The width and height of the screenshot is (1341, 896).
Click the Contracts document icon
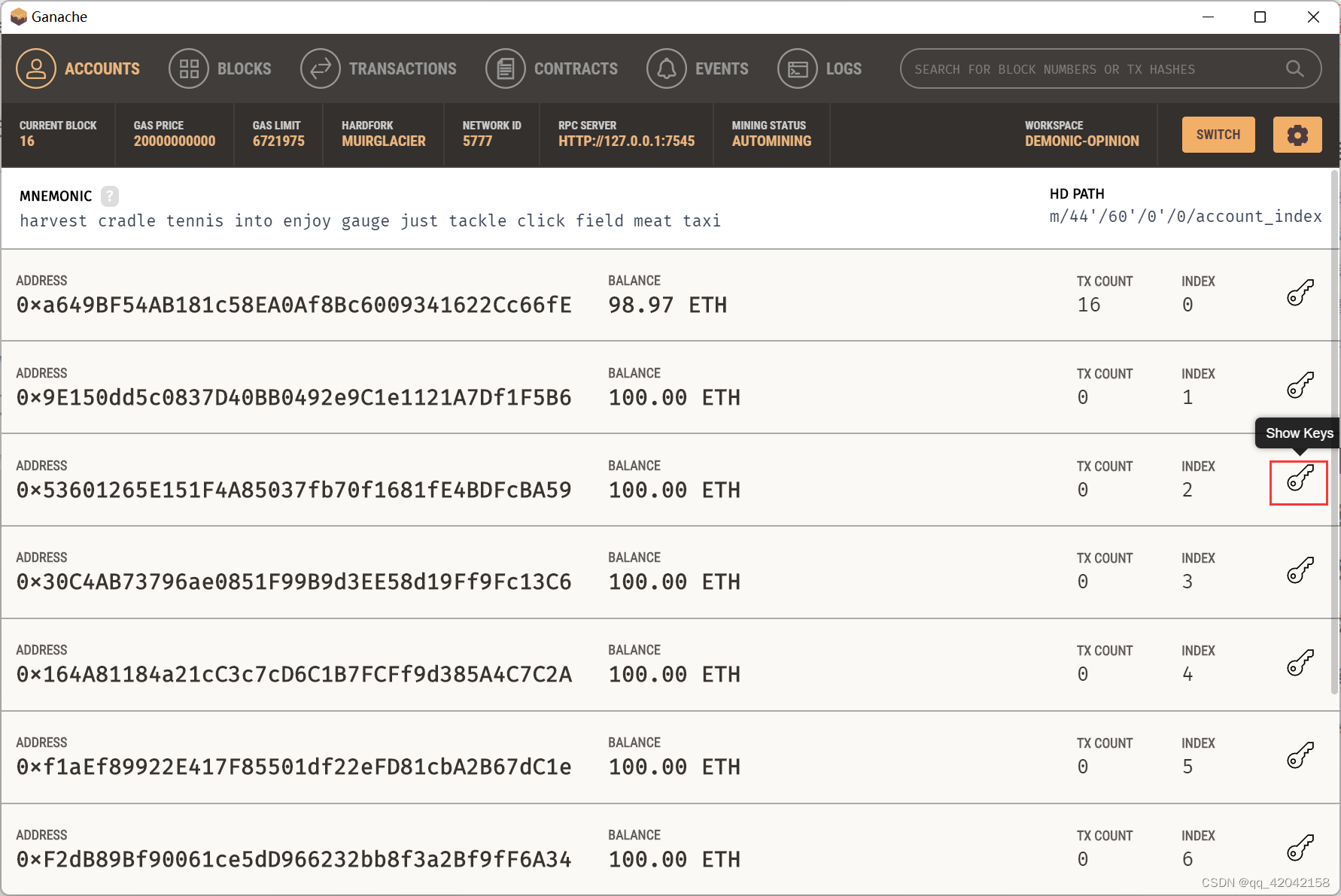click(506, 68)
